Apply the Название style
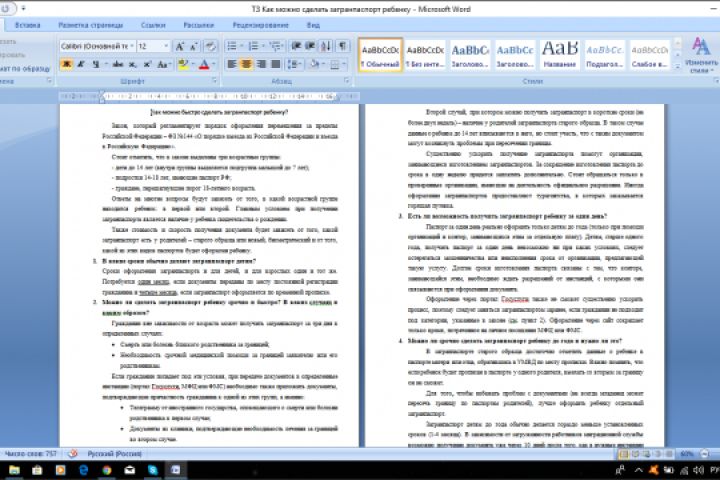Screen dimensions: 720x480 click(560, 55)
